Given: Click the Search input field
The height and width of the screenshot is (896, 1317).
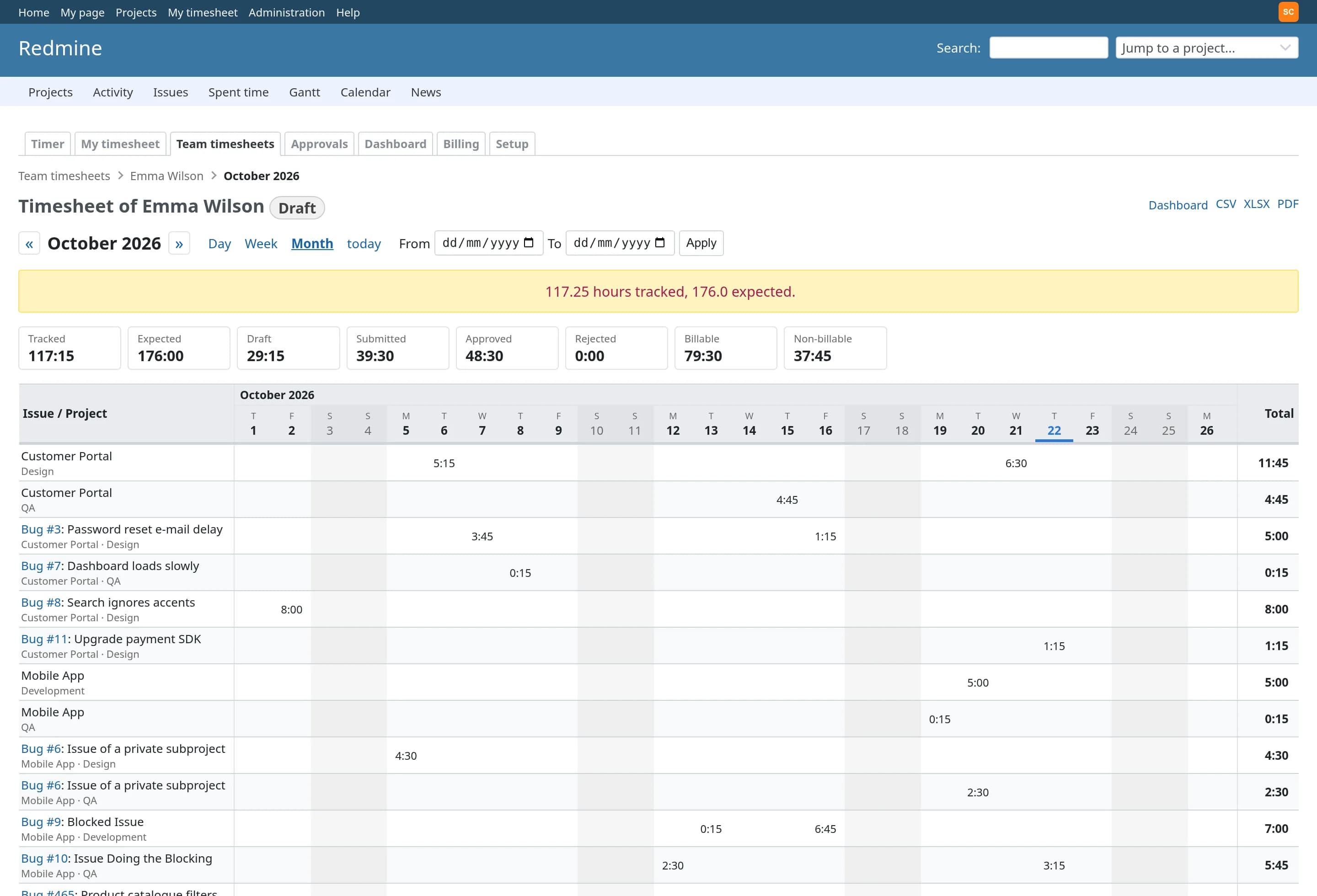Looking at the screenshot, I should tap(1049, 48).
